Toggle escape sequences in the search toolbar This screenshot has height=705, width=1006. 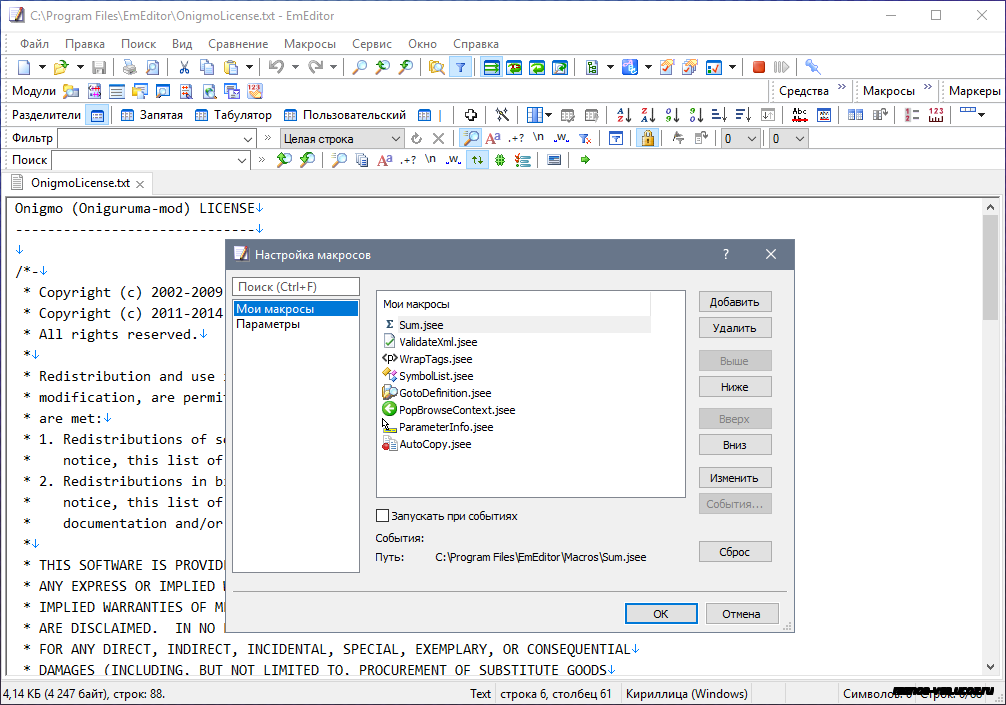(431, 160)
